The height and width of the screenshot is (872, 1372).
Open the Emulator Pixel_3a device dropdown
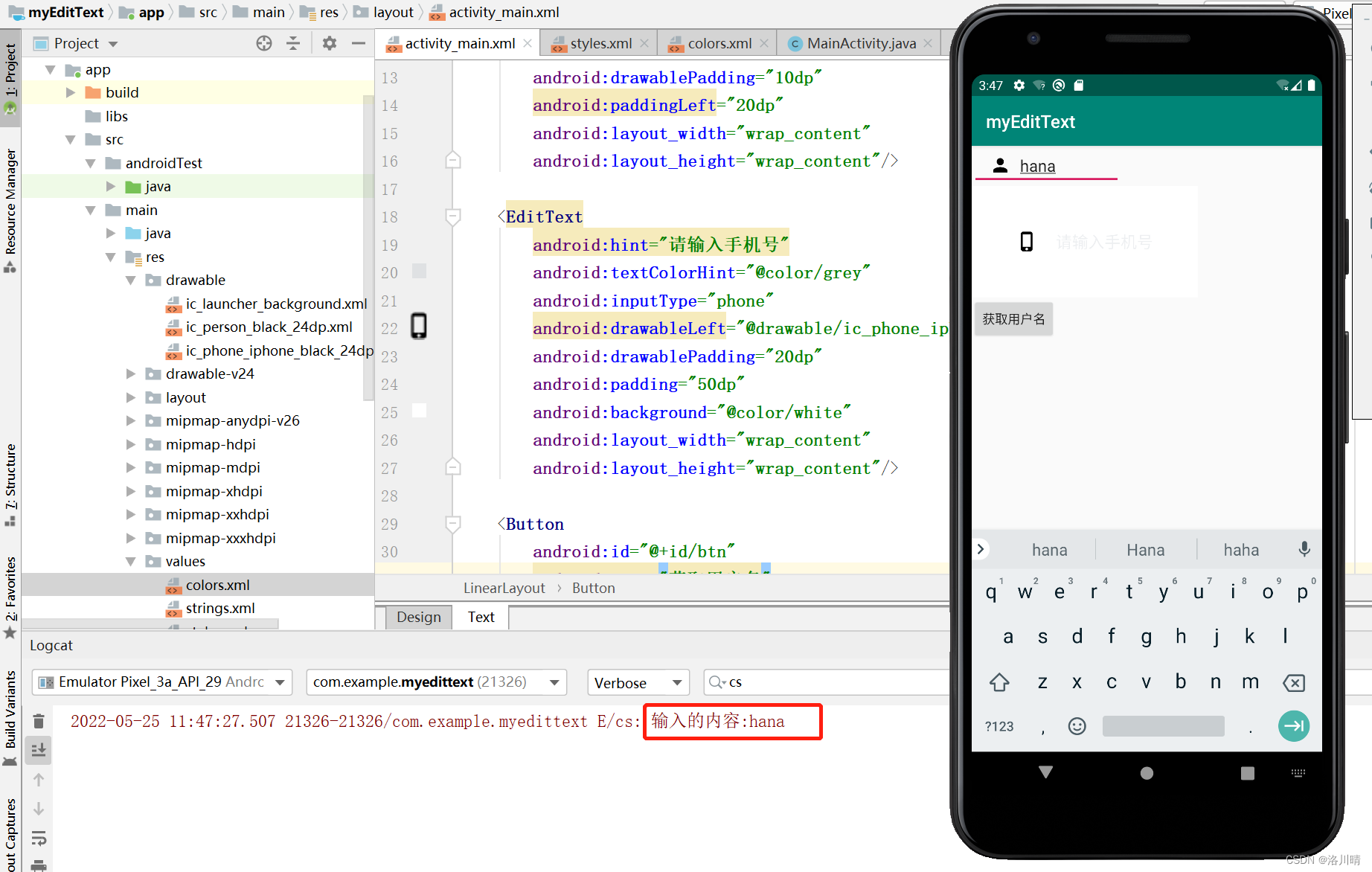pyautogui.click(x=161, y=682)
